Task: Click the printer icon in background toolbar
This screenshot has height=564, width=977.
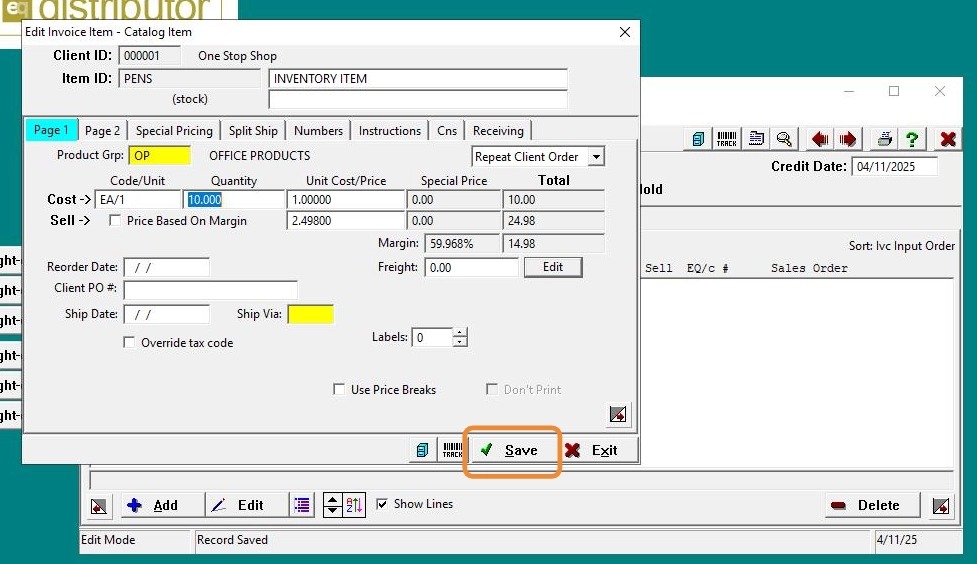Action: point(884,139)
